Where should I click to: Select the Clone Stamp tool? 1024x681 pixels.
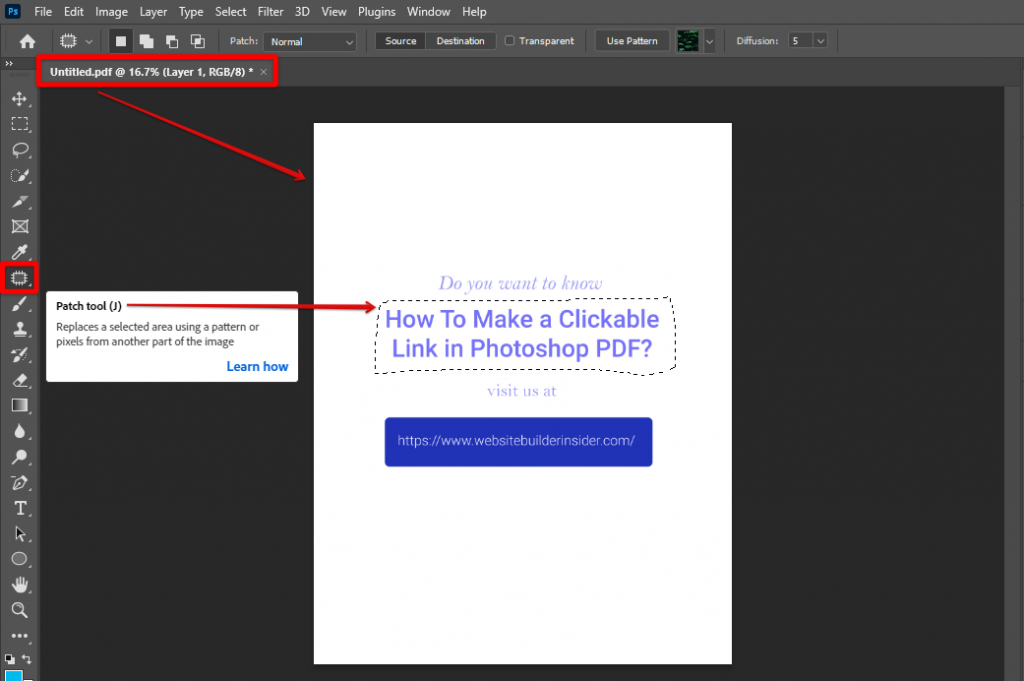click(x=20, y=328)
